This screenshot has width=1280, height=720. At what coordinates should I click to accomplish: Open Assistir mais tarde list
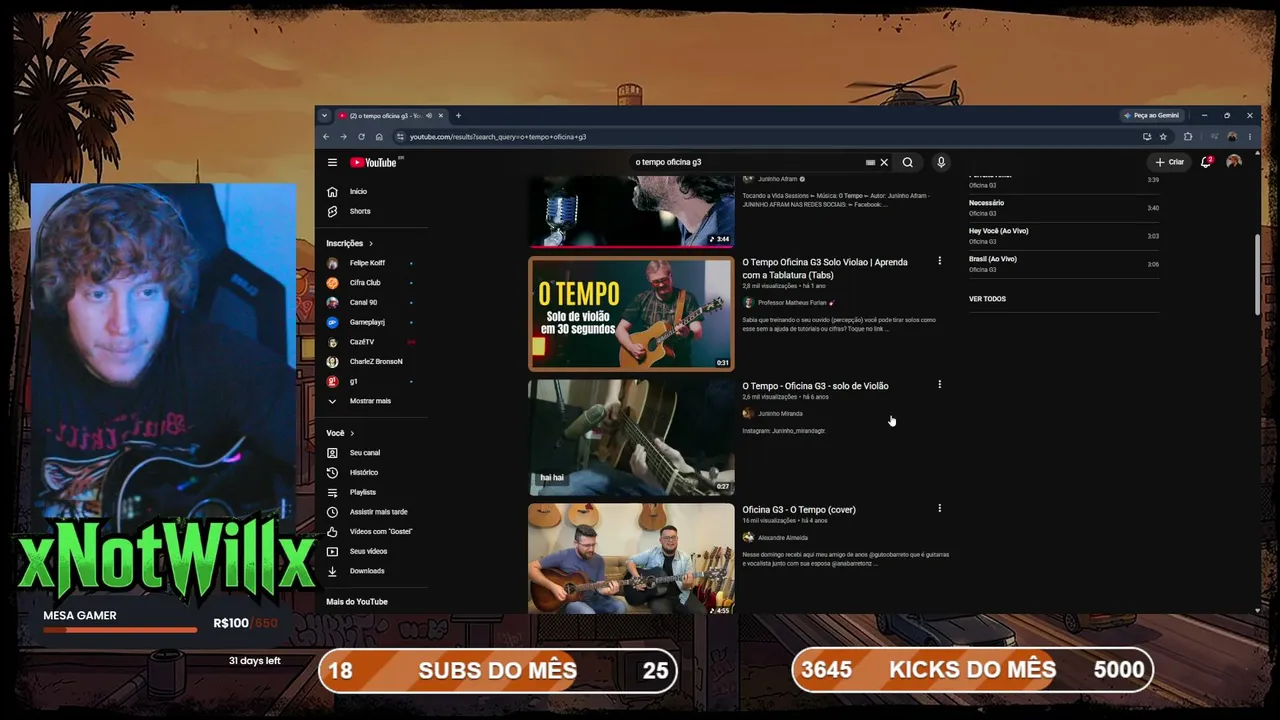click(x=378, y=512)
